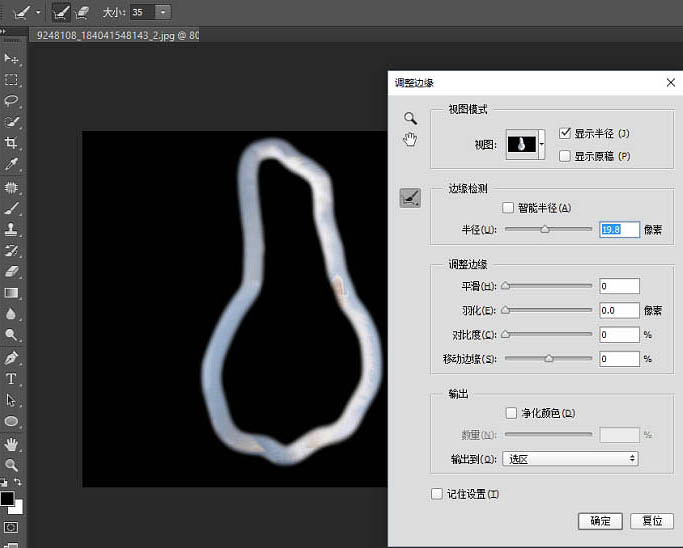Open the 输出到 选区 dropdown

[x=570, y=458]
